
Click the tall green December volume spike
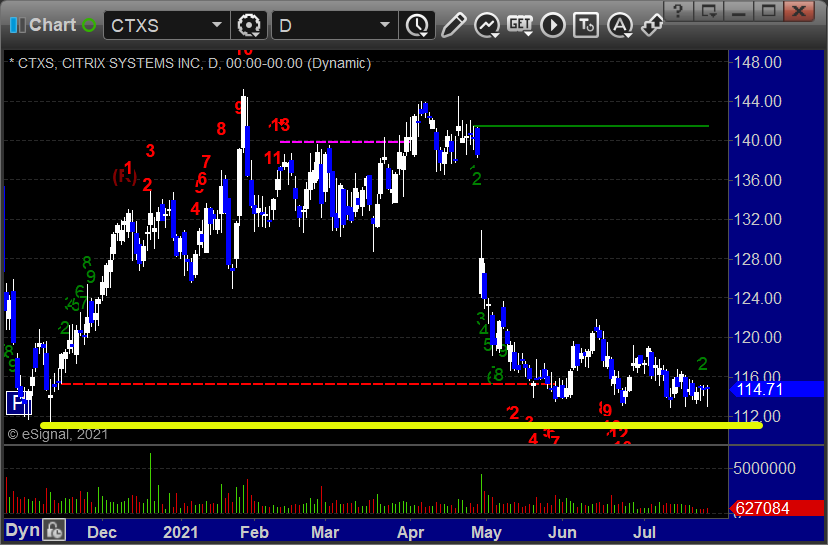pos(150,483)
